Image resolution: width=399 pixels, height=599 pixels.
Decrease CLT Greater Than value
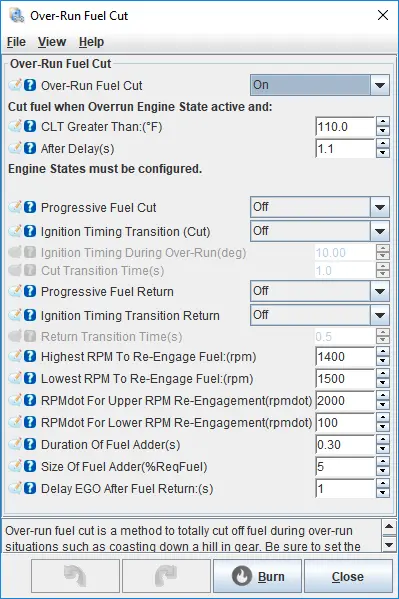(x=383, y=131)
